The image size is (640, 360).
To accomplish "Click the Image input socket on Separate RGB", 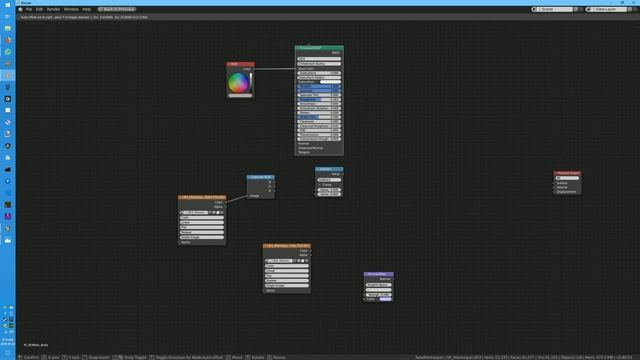I will pos(247,196).
